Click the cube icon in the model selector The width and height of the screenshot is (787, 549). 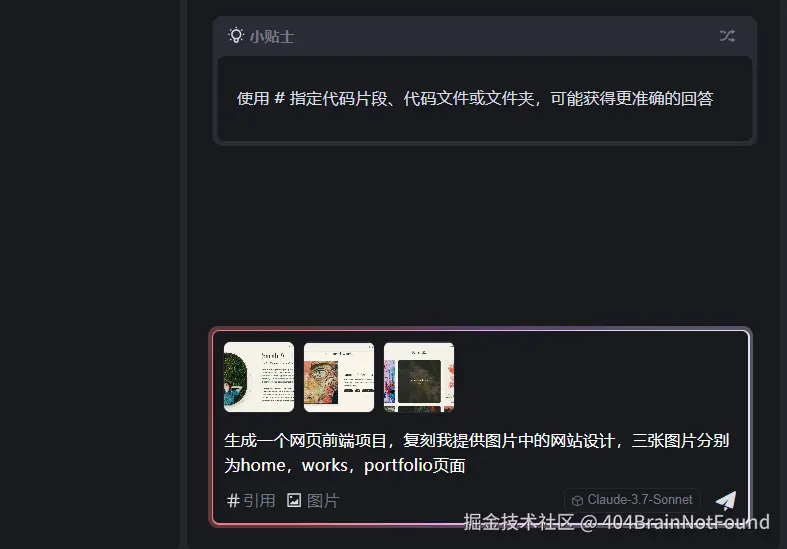click(577, 500)
